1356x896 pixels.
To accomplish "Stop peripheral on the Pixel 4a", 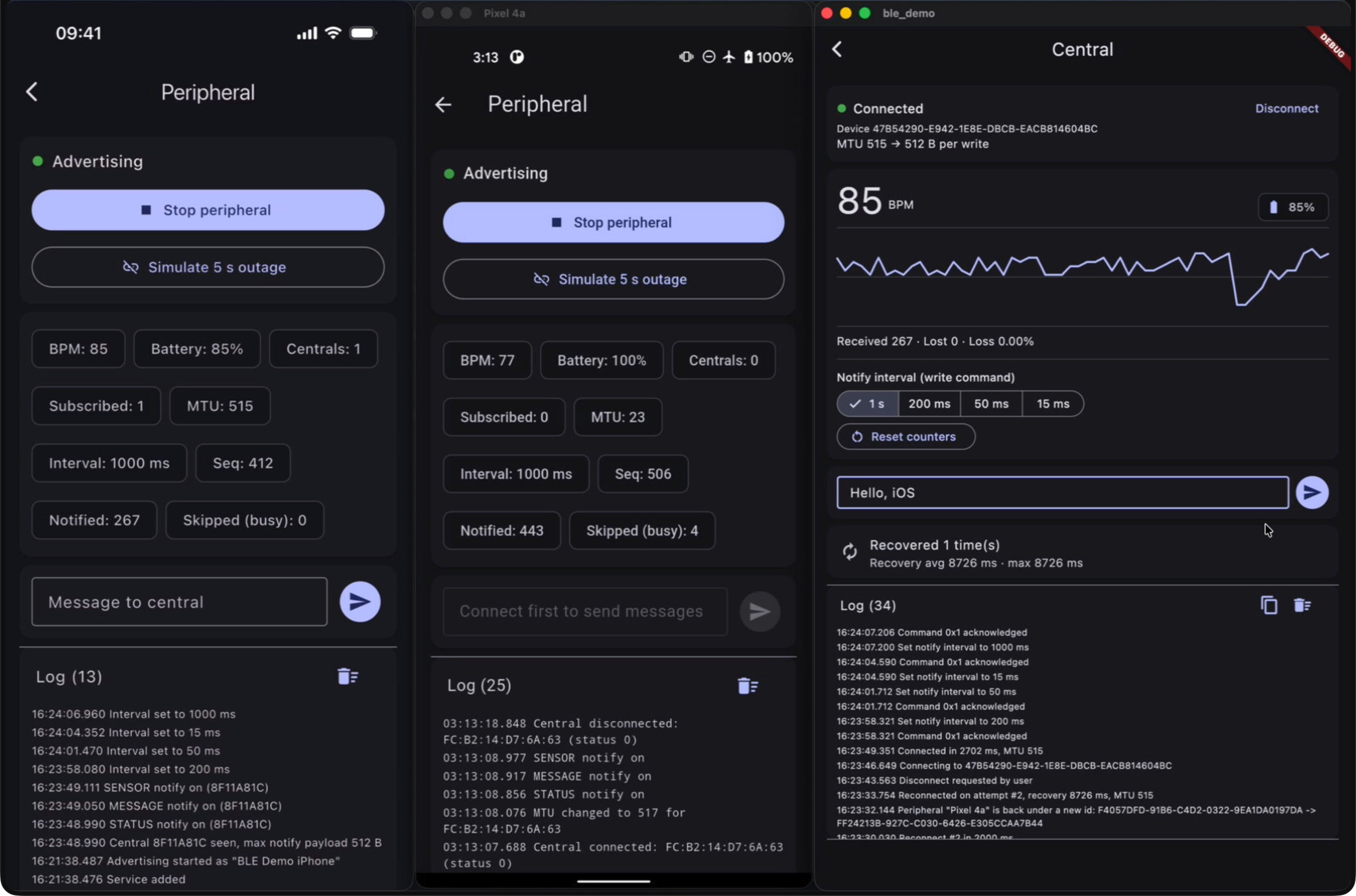I will coord(613,222).
